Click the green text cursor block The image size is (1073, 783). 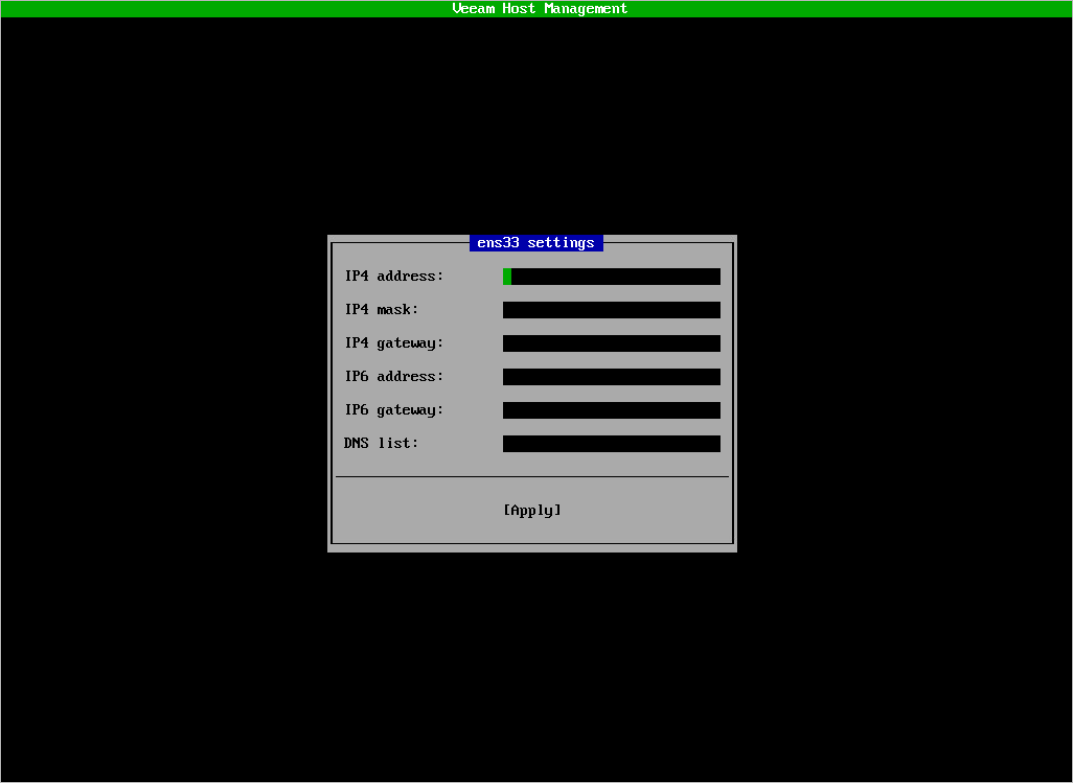(x=507, y=276)
